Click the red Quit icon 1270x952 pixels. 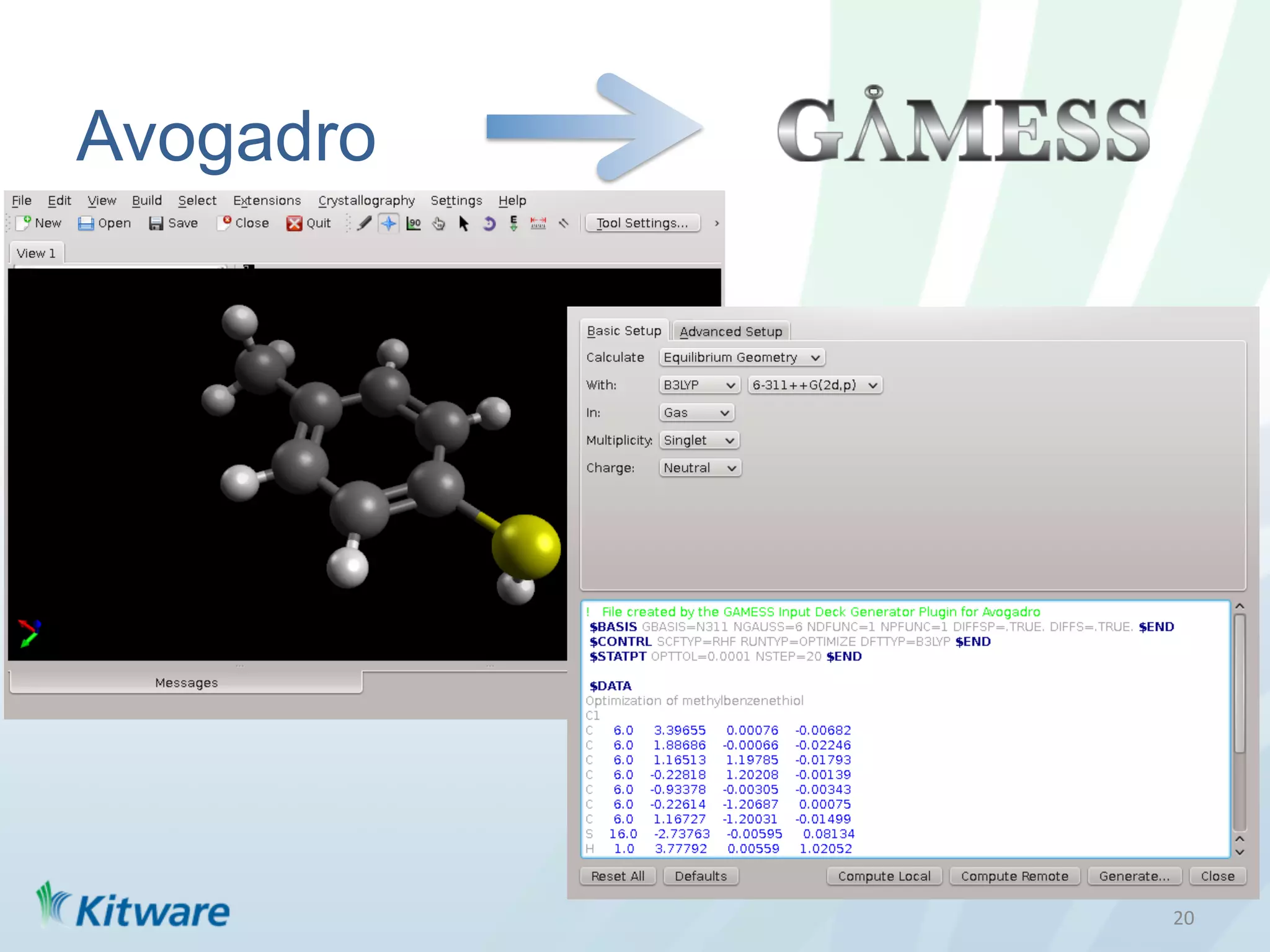[294, 223]
